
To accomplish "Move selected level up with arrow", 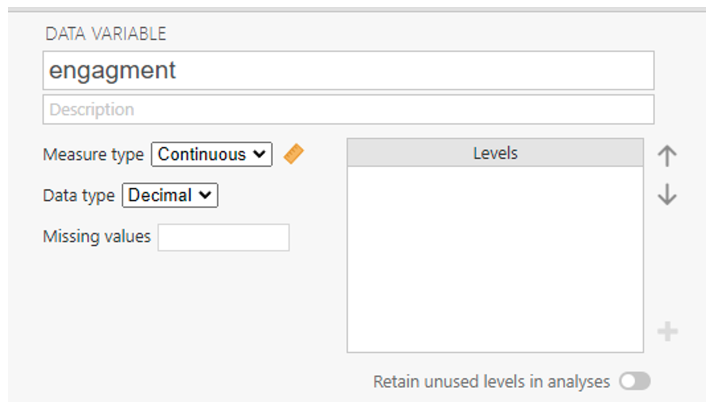I will click(x=667, y=155).
